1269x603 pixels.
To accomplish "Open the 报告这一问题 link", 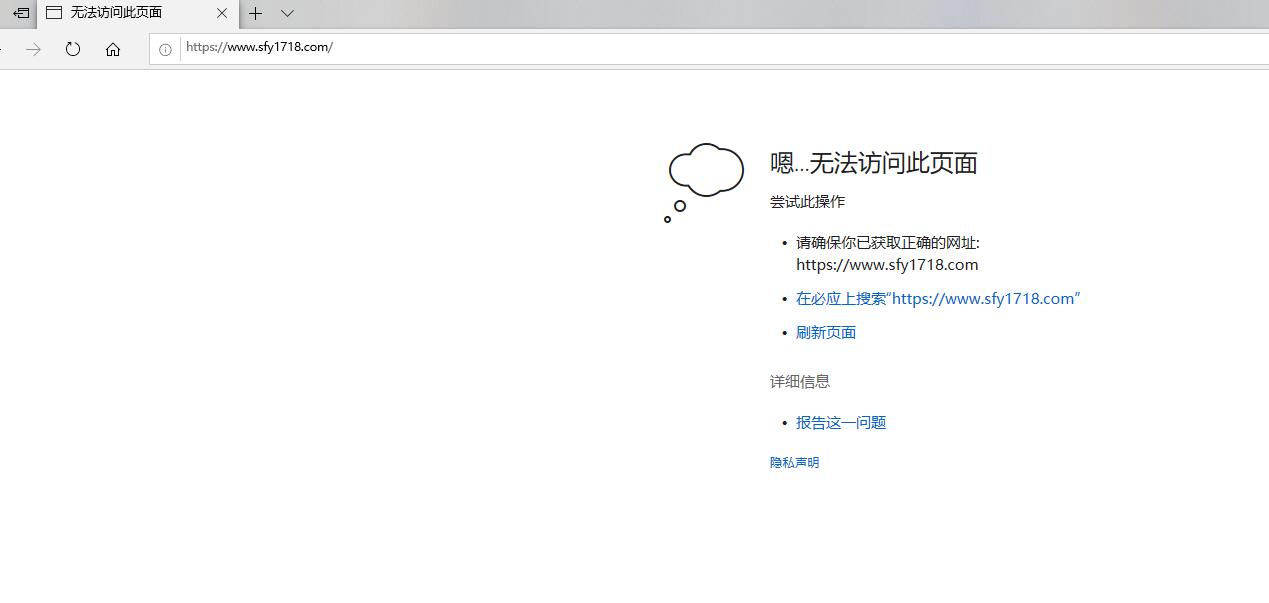I will (x=840, y=422).
